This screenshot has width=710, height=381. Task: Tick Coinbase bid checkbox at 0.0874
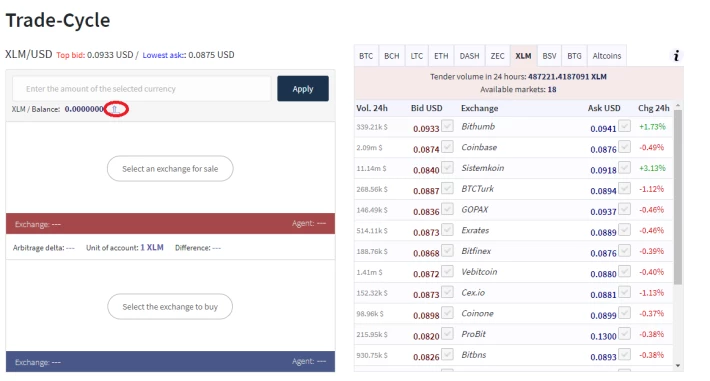coord(447,146)
